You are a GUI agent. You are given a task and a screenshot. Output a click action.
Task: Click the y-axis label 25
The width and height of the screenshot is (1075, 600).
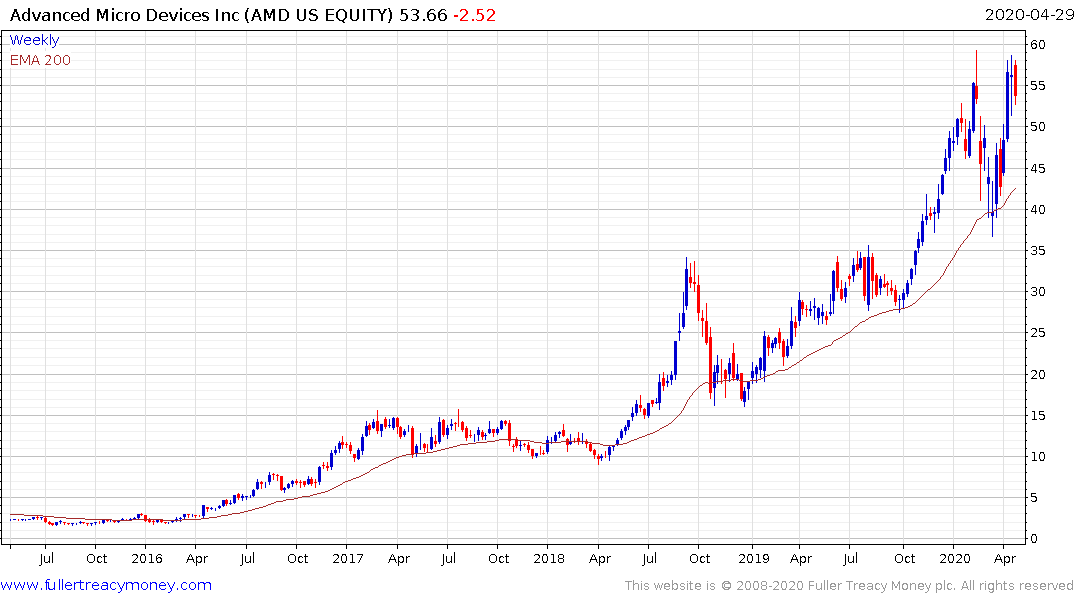point(1037,333)
